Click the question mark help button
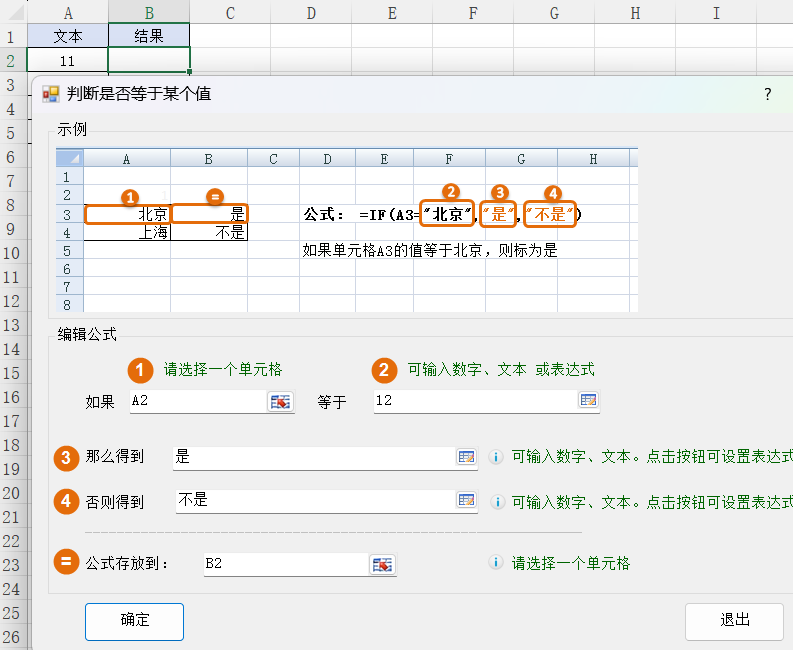 pos(767,94)
